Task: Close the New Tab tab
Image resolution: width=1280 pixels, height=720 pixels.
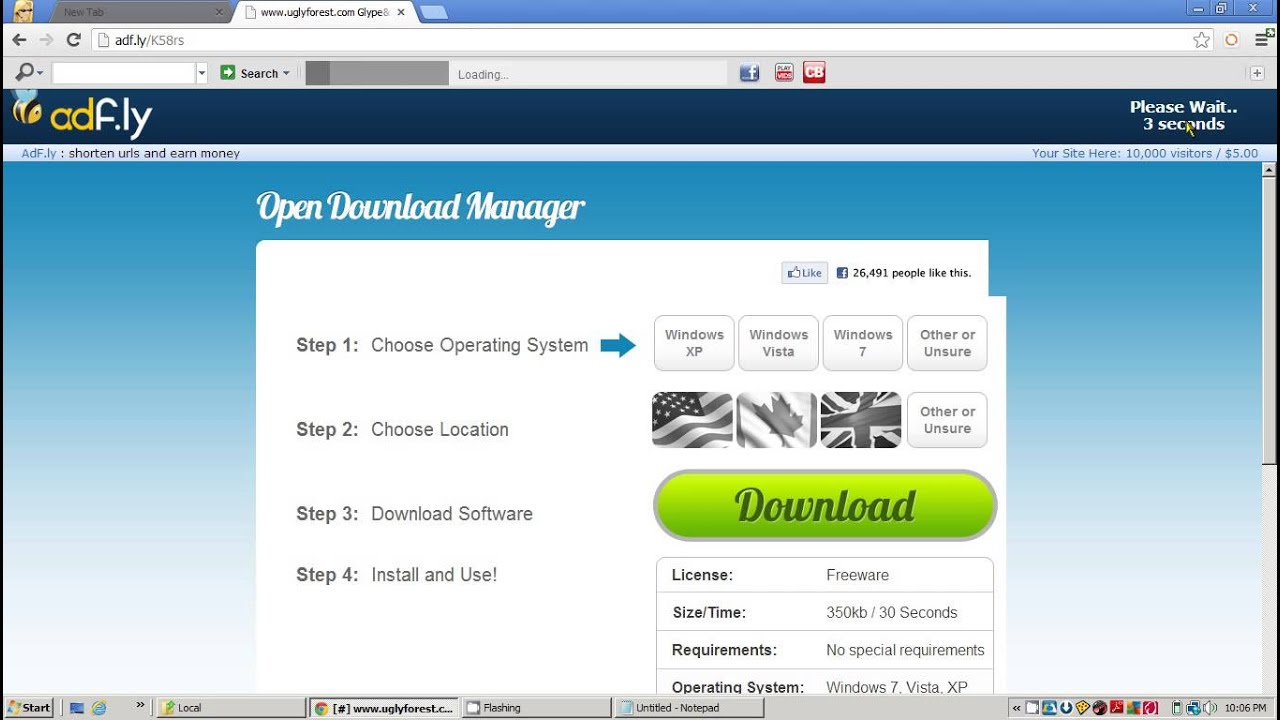Action: click(219, 12)
